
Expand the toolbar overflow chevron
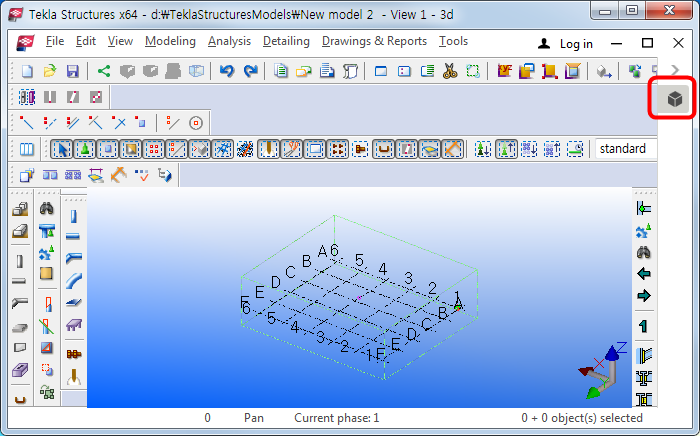pos(676,71)
